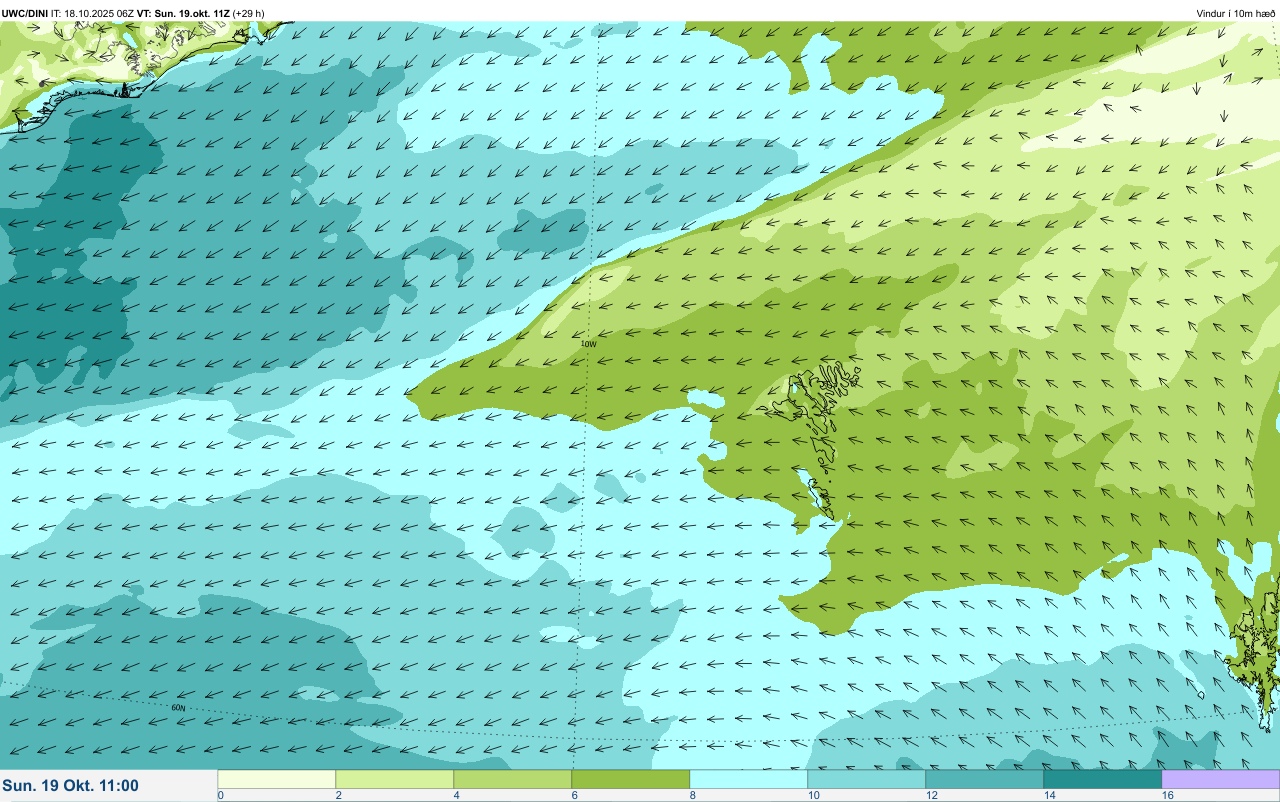Click the pale yellow 0–2 legend swatch
This screenshot has height=802, width=1280.
[x=277, y=778]
